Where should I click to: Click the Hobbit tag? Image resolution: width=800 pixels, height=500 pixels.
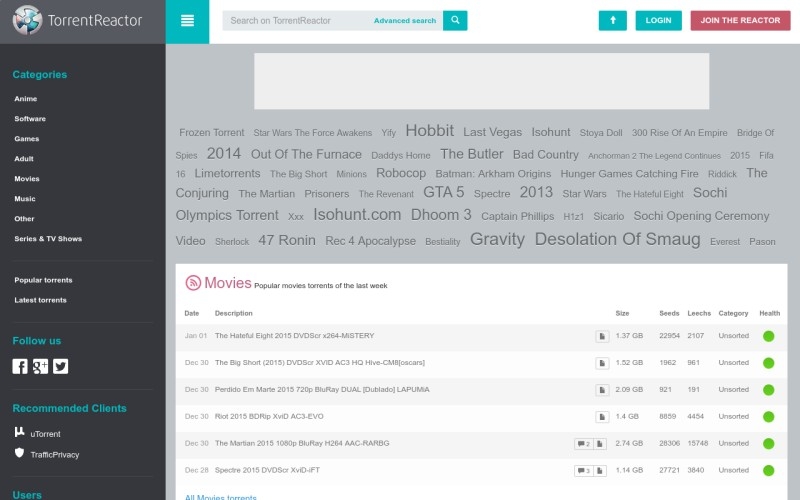[x=430, y=131]
